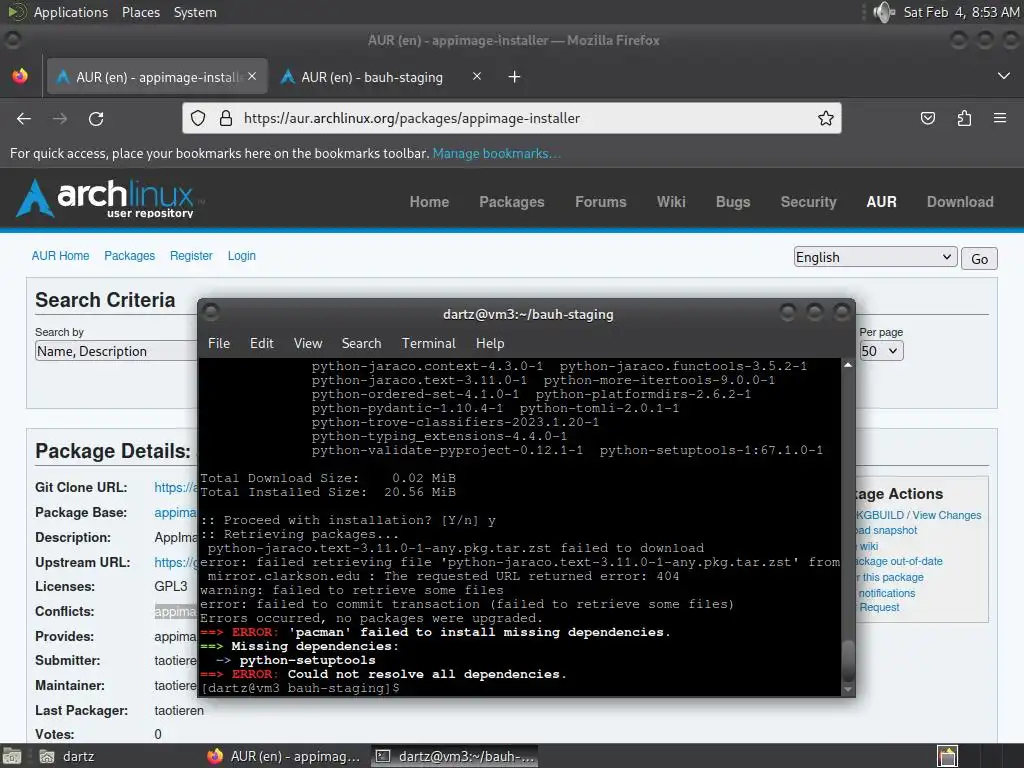This screenshot has height=768, width=1024.
Task: Click the Manage bookmarks link
Action: point(496,153)
